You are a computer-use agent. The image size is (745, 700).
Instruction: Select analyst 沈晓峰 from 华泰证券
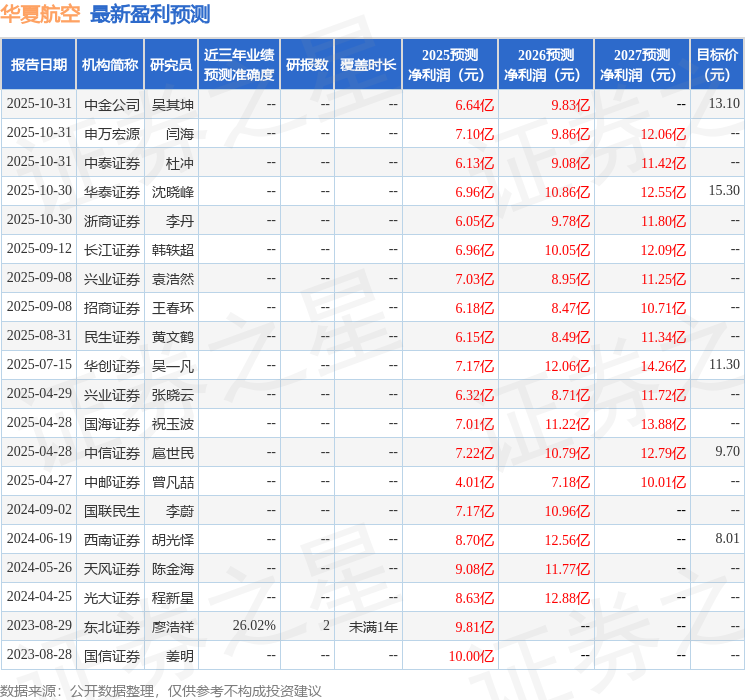[x=172, y=191]
